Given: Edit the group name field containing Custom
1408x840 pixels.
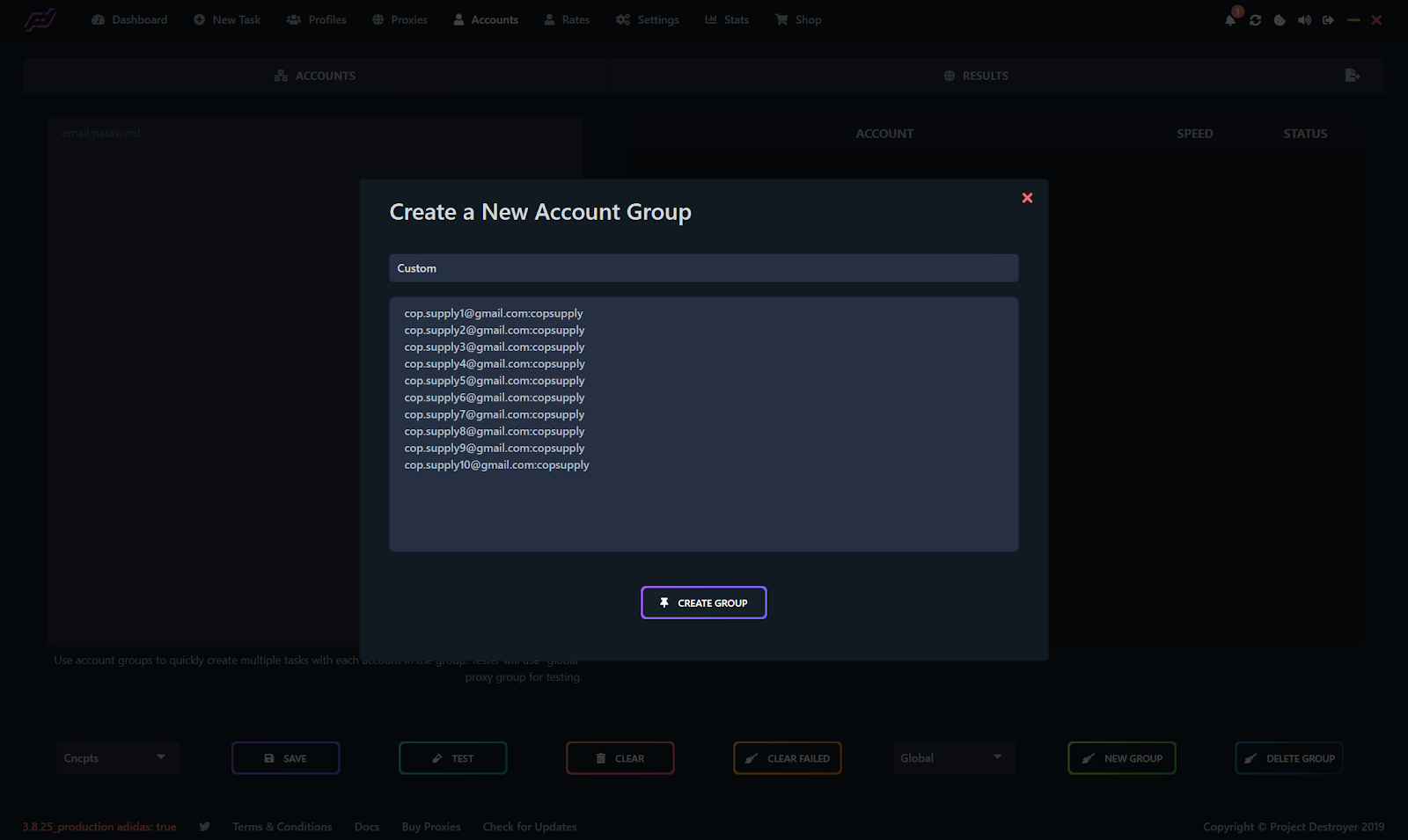Looking at the screenshot, I should click(703, 268).
